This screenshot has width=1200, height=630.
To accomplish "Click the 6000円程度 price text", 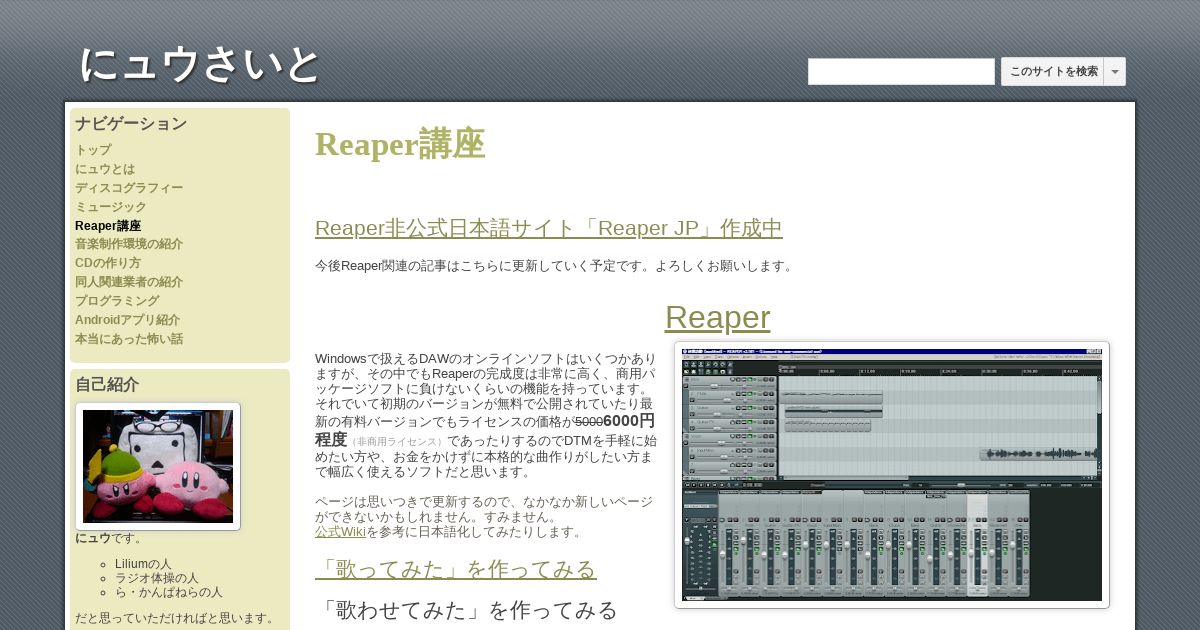I will pyautogui.click(x=629, y=421).
